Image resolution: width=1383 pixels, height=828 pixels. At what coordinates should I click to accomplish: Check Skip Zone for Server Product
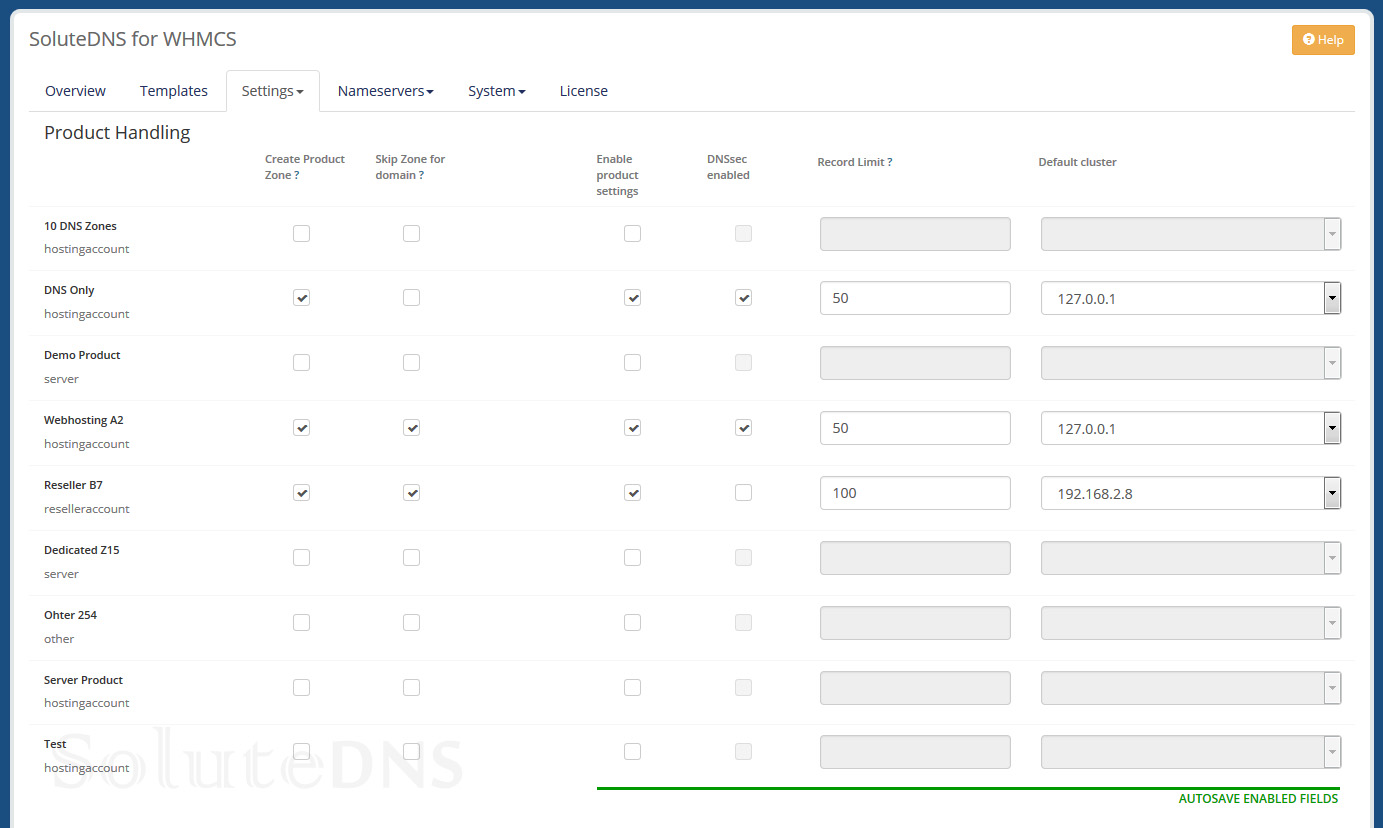(x=411, y=688)
